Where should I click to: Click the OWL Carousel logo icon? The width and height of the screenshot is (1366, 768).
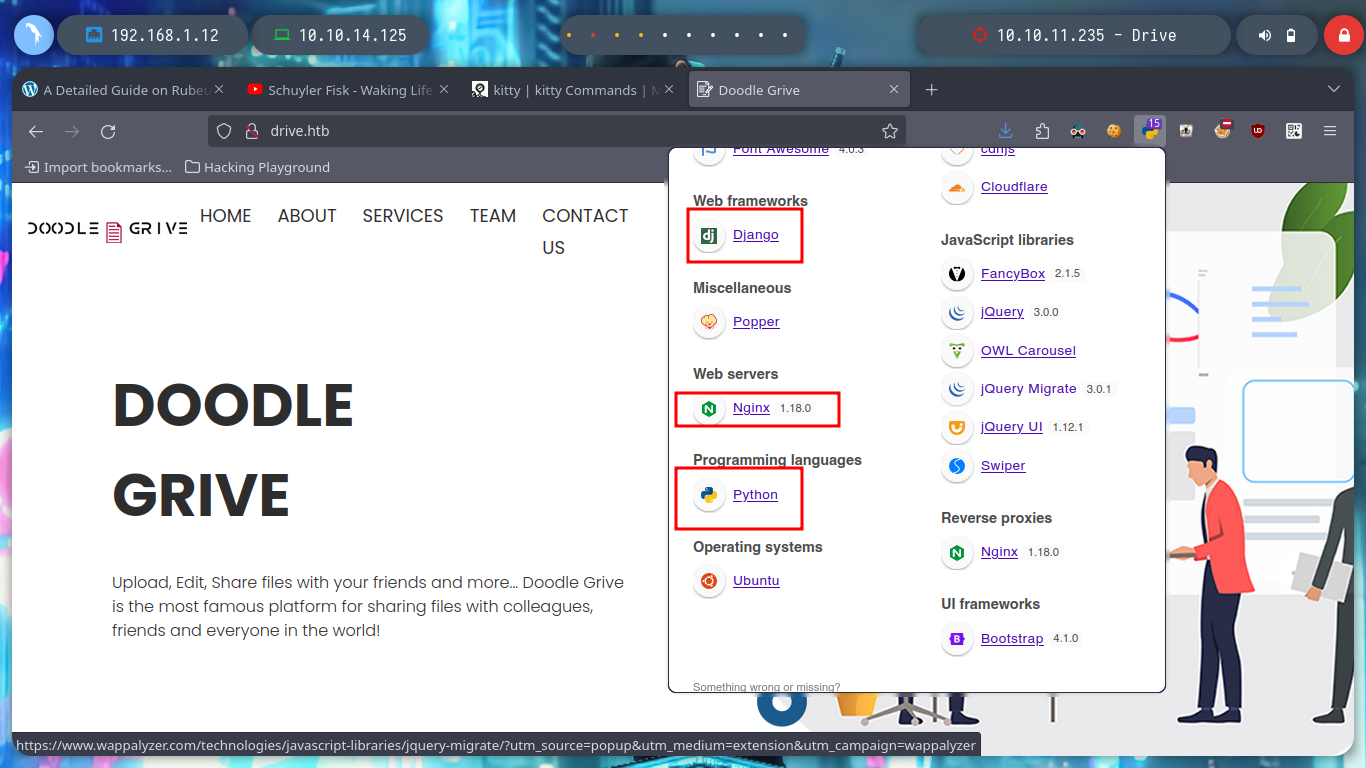pyautogui.click(x=957, y=351)
